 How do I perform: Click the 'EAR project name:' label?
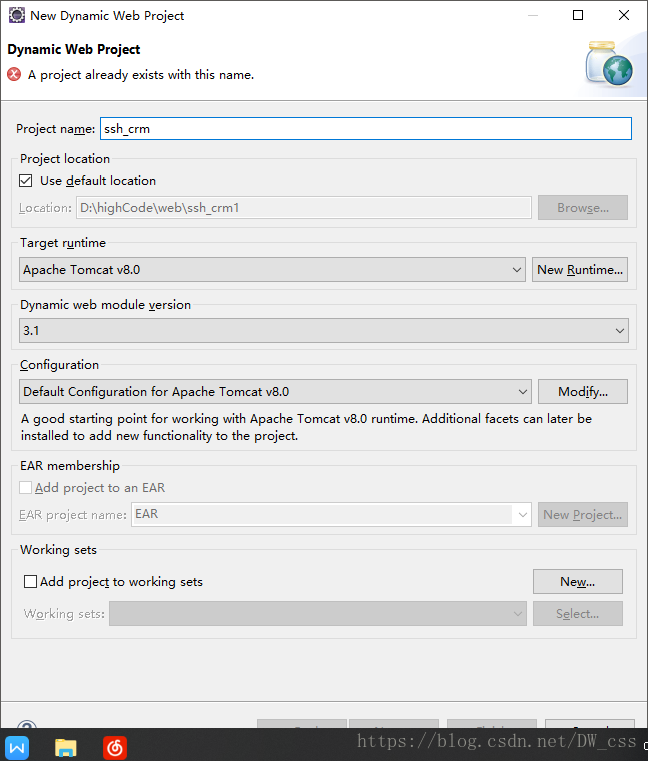tap(72, 514)
